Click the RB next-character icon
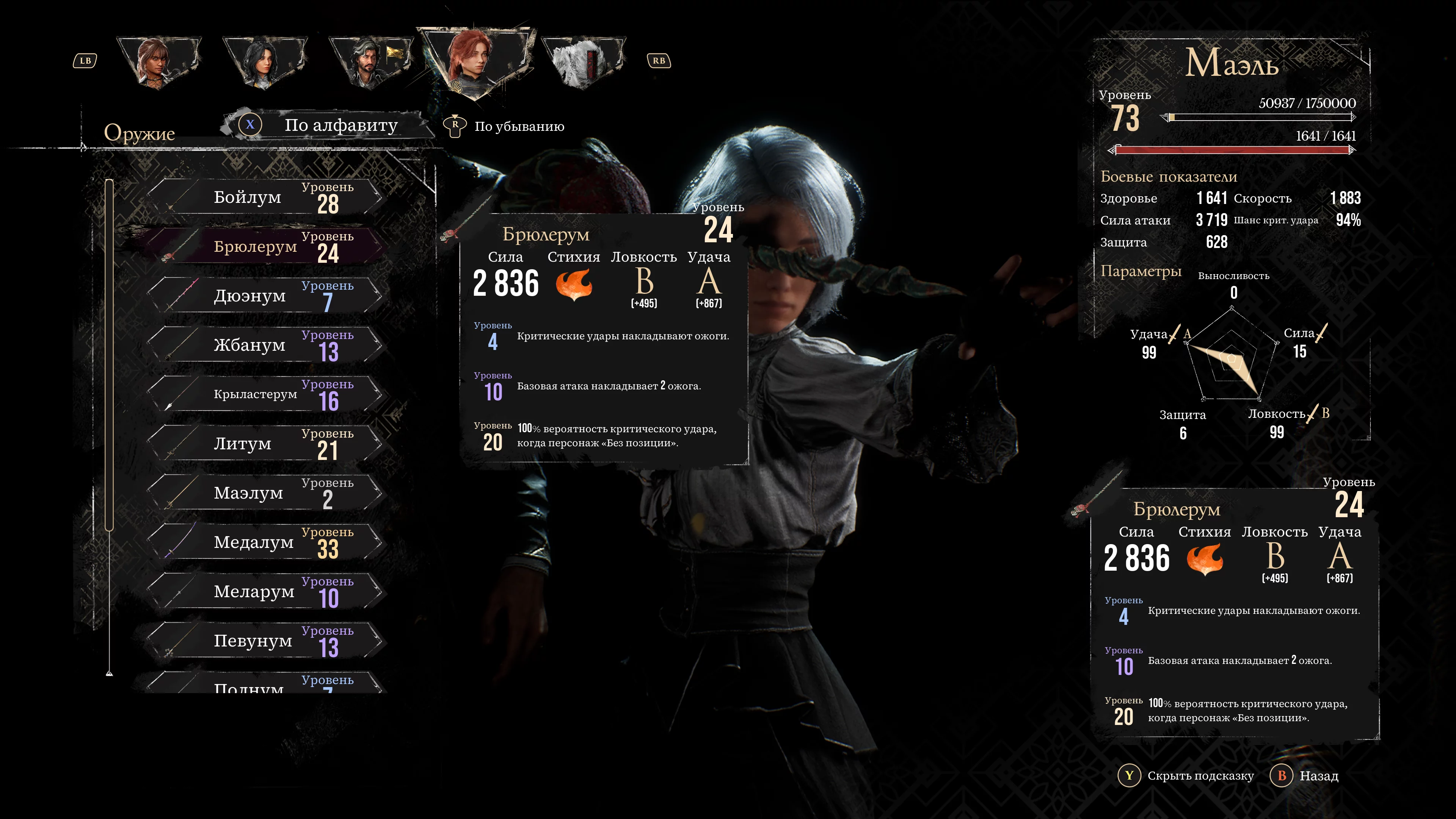 coord(659,61)
